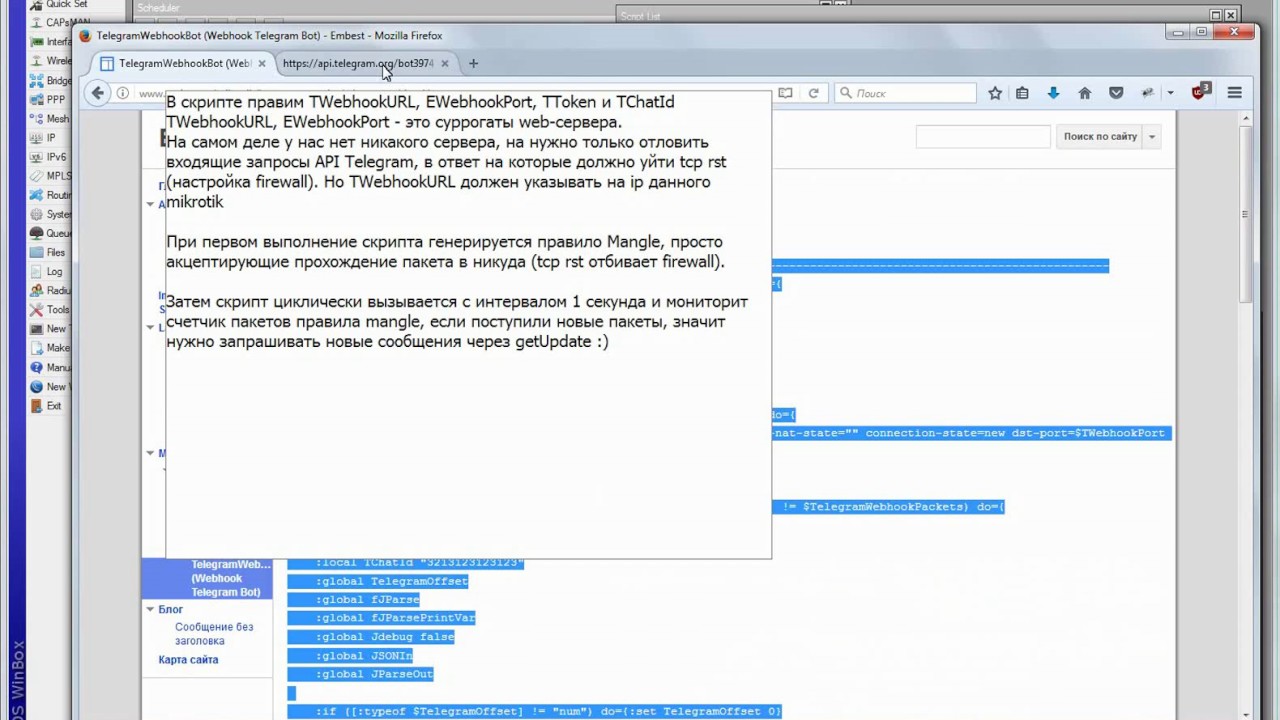Open Wireless in WinBox sidebar
Viewport: 1280px width, 720px height.
50,61
